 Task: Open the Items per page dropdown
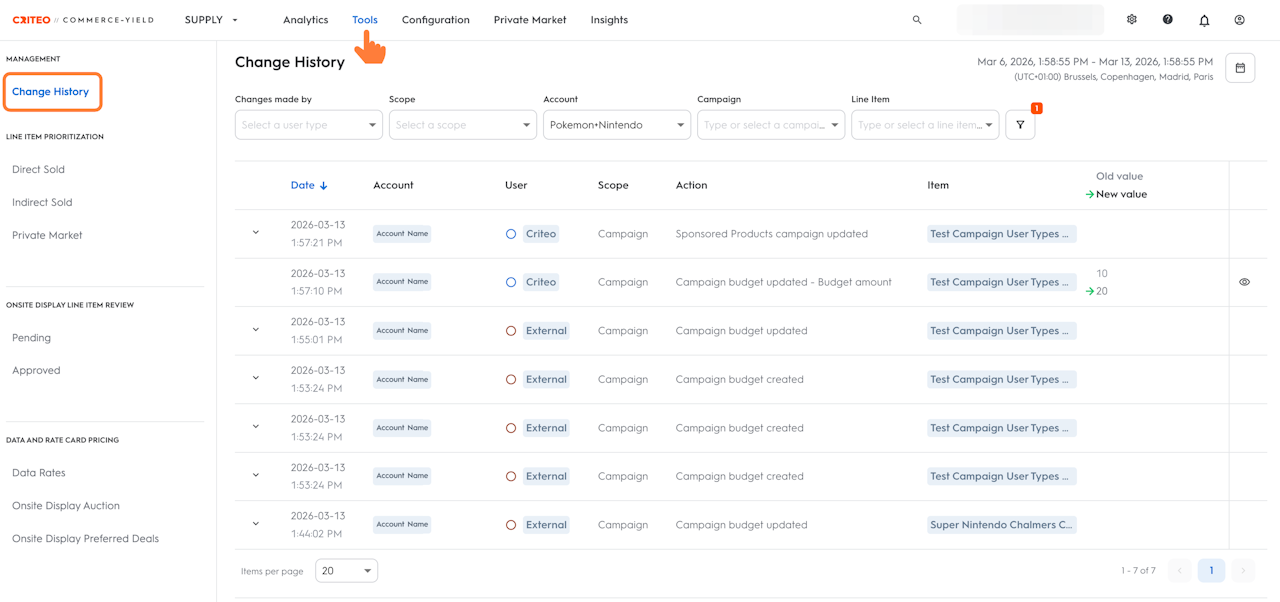[x=346, y=571]
